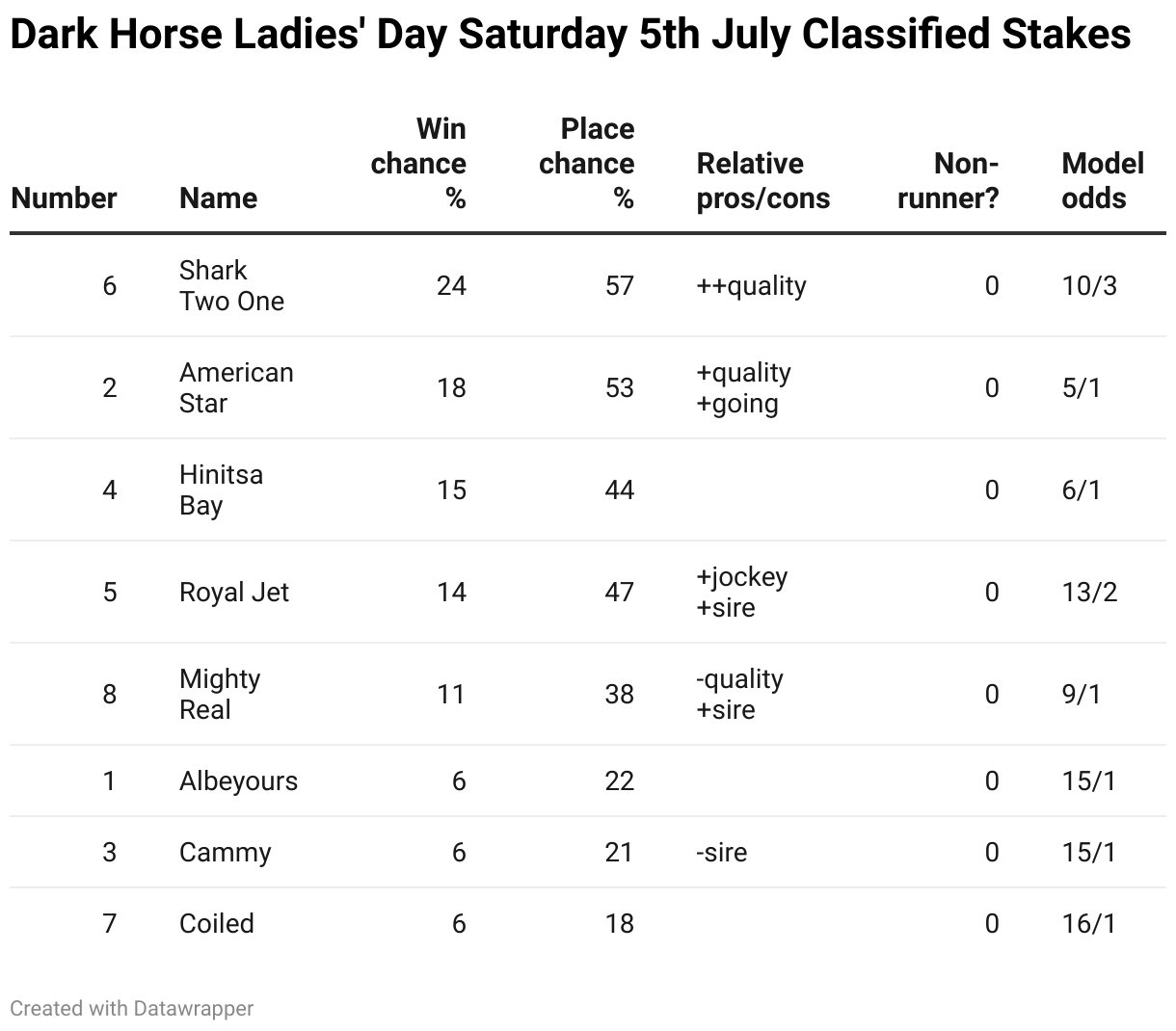Select the Mighty Real name cell

coord(220,694)
